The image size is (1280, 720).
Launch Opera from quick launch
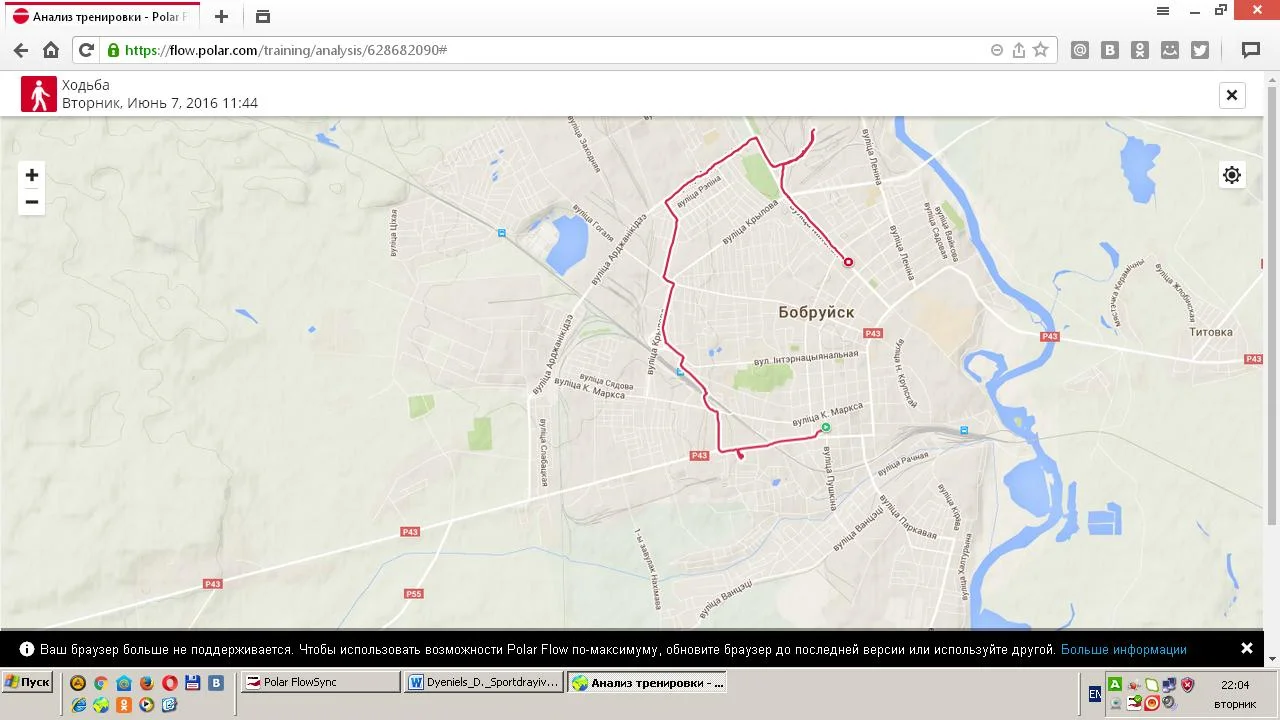click(x=170, y=683)
